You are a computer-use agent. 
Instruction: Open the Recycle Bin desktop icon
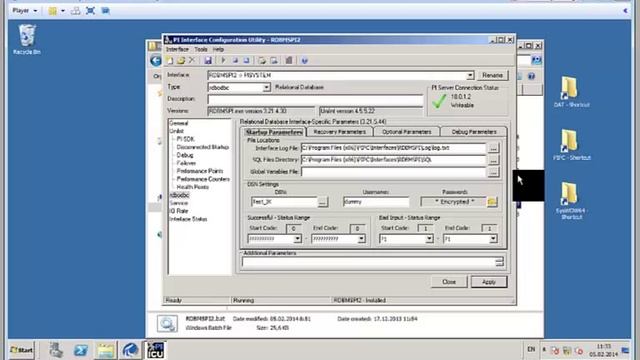click(27, 40)
